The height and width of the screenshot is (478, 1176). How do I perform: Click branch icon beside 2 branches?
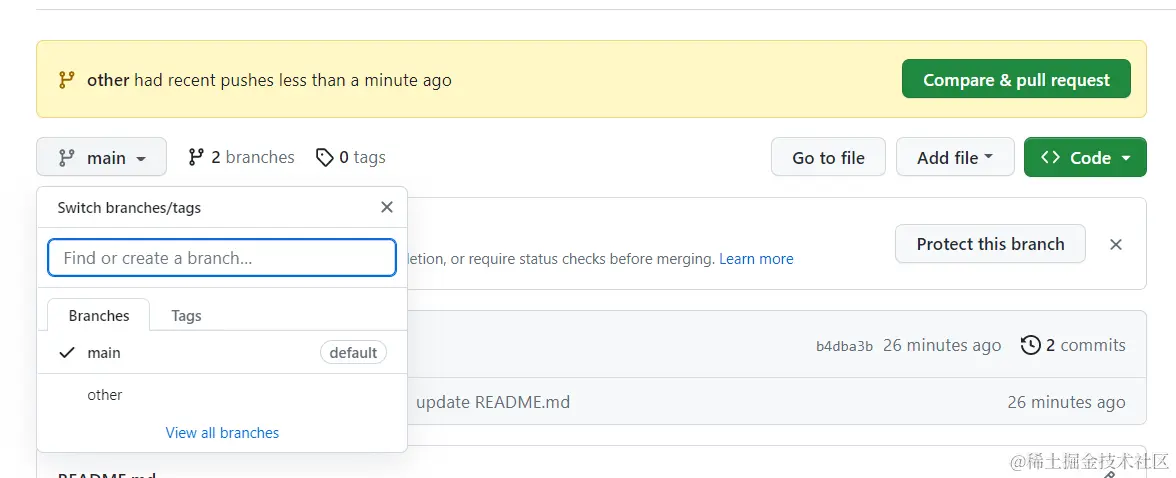(x=196, y=157)
